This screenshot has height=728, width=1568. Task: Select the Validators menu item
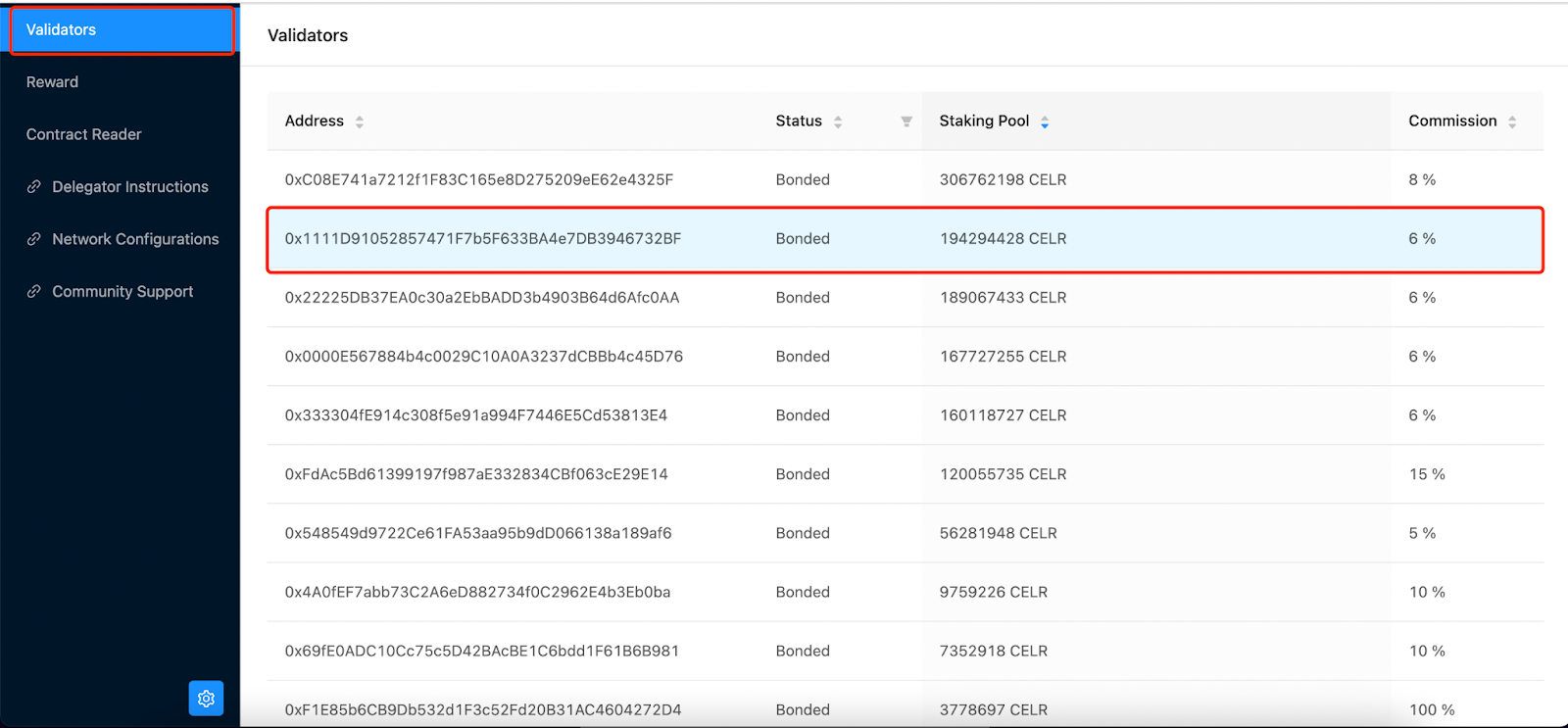(122, 30)
